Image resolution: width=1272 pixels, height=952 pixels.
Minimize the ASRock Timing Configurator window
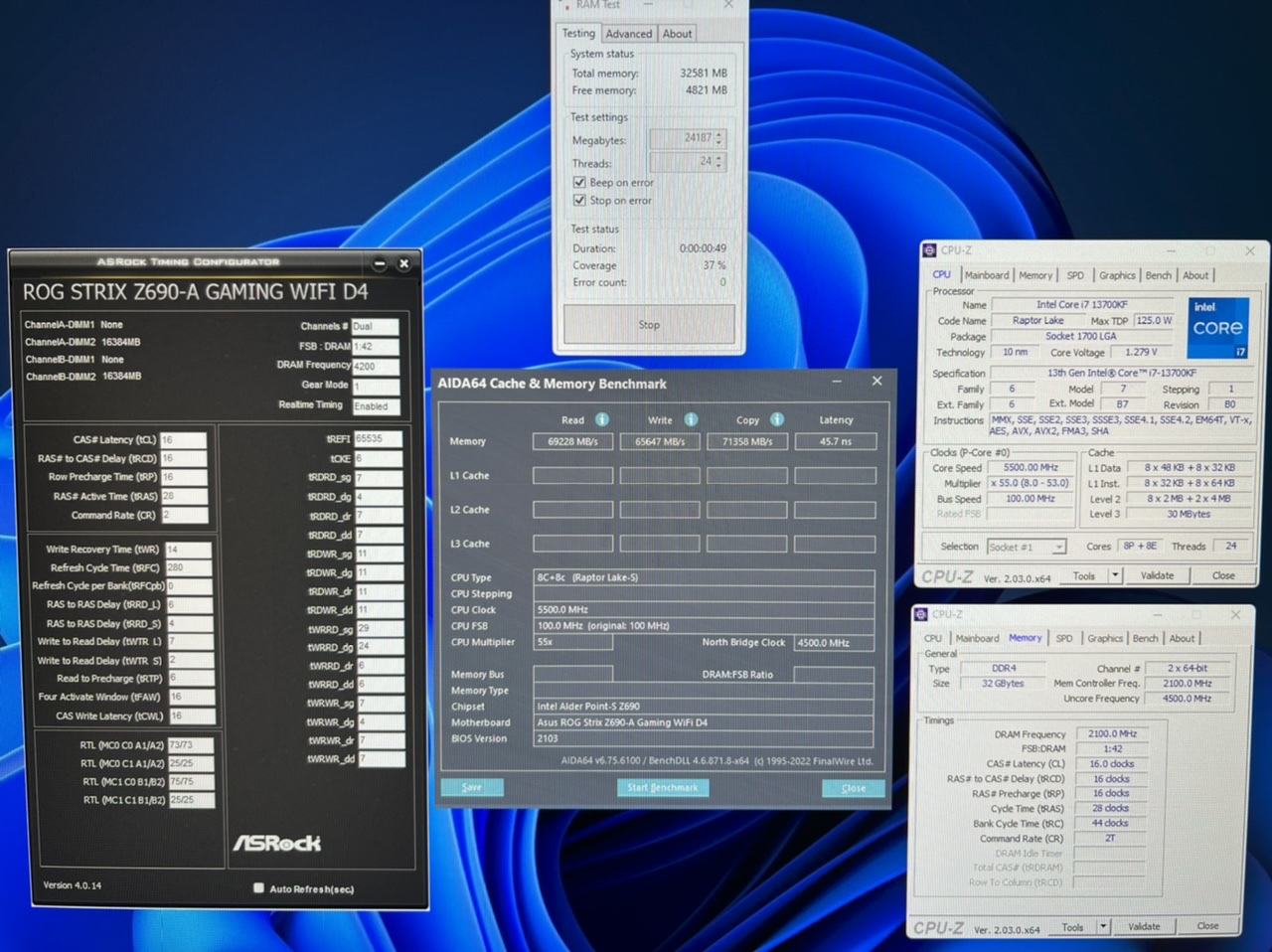pos(380,263)
